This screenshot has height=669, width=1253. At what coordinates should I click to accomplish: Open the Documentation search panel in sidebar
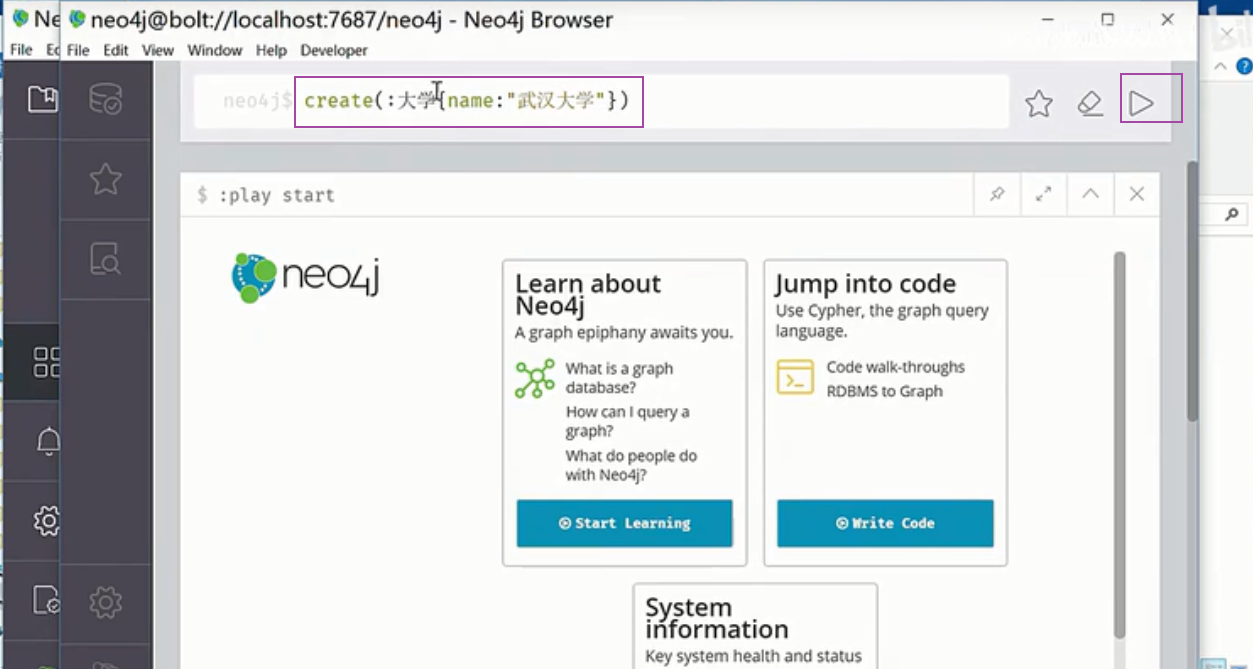pyautogui.click(x=107, y=259)
